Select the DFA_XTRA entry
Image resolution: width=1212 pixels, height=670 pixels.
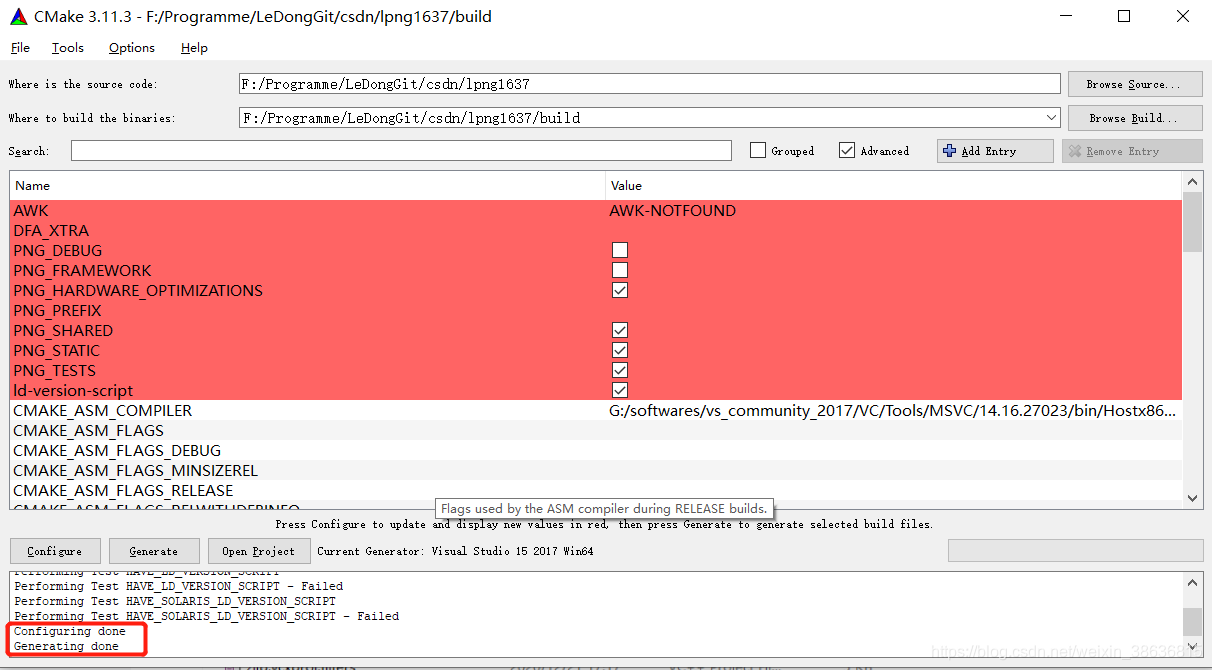pyautogui.click(x=596, y=230)
